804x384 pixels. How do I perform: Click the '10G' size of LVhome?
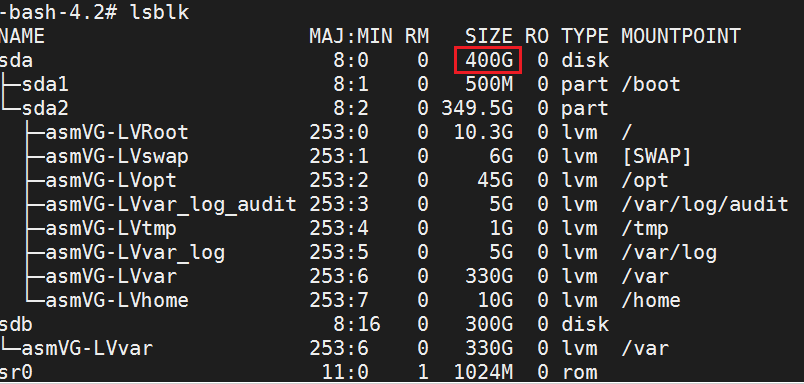(495, 300)
